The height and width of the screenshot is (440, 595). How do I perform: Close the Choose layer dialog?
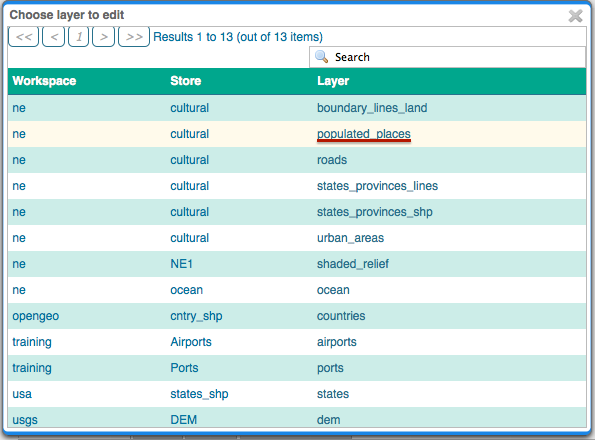coord(575,16)
